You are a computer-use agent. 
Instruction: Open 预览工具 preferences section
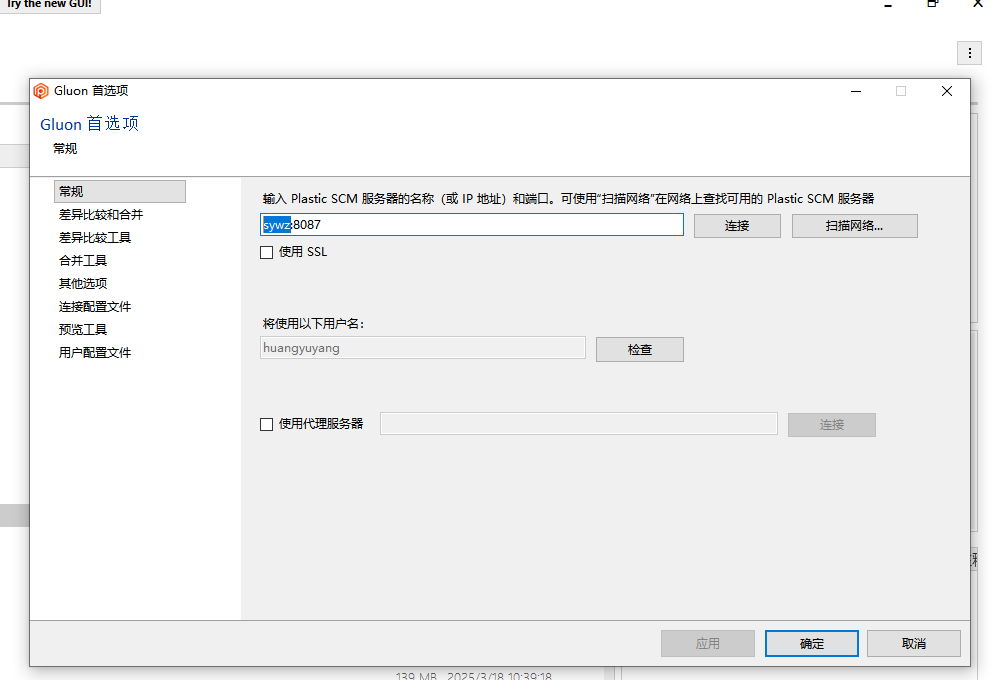83,330
